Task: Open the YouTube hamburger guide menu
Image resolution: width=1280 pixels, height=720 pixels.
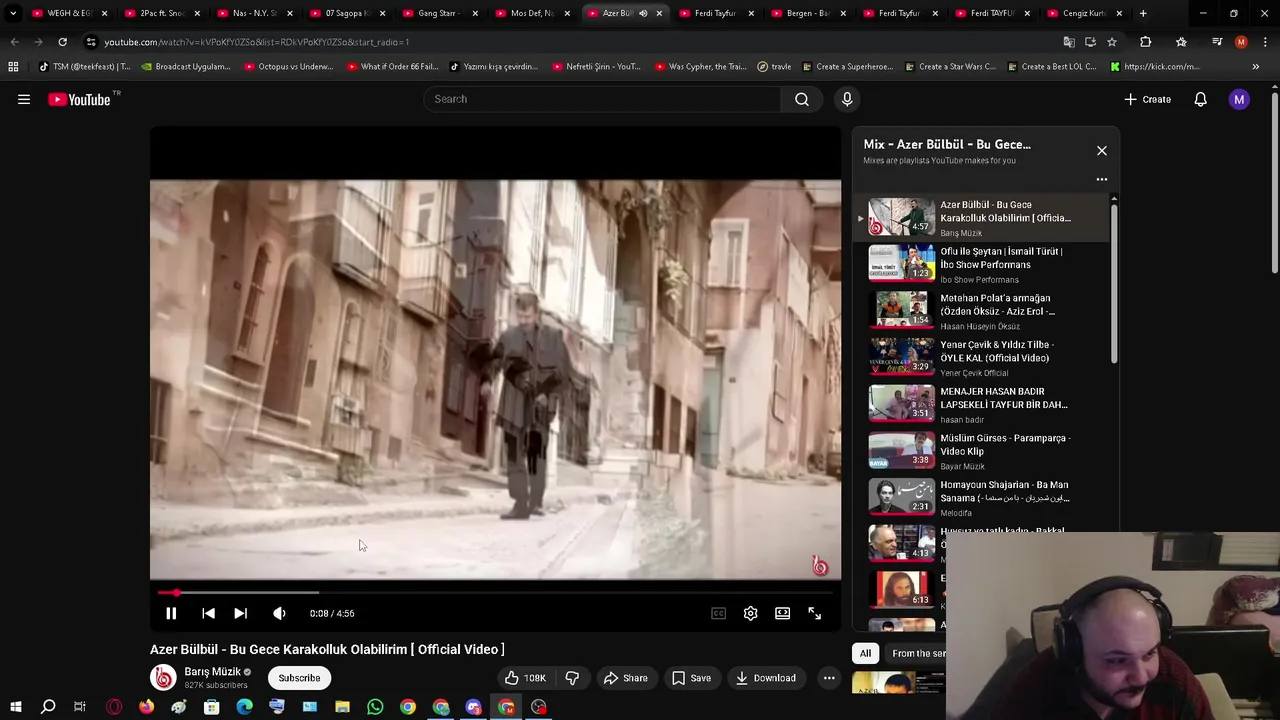Action: [24, 99]
